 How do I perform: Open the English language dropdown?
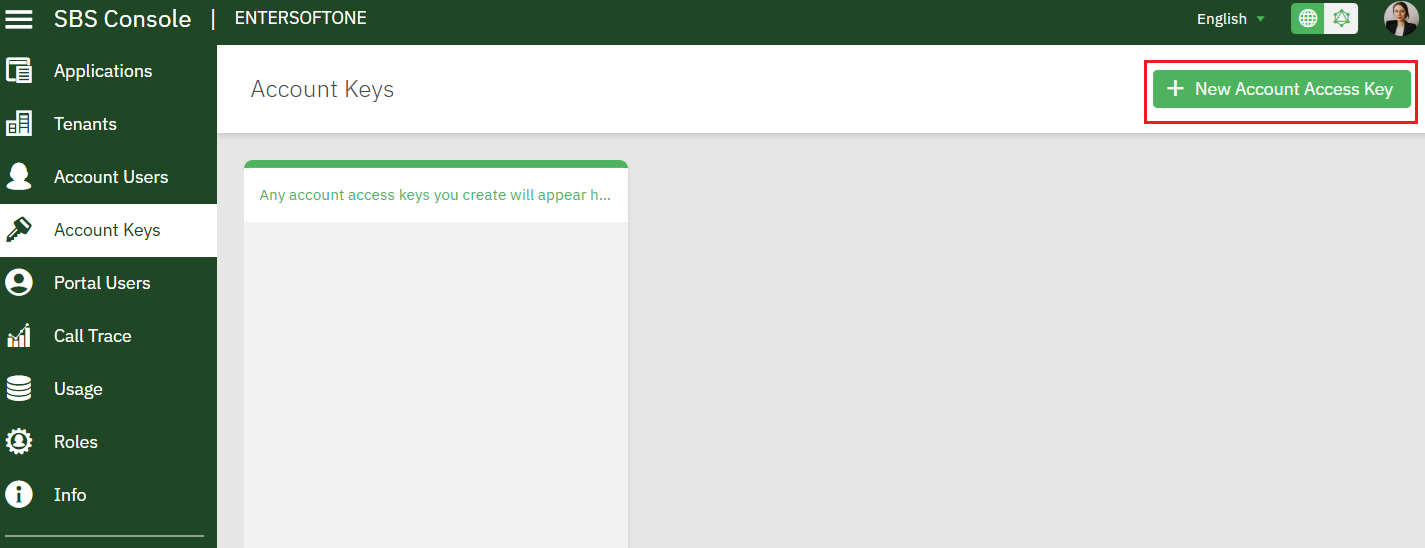(x=1231, y=19)
